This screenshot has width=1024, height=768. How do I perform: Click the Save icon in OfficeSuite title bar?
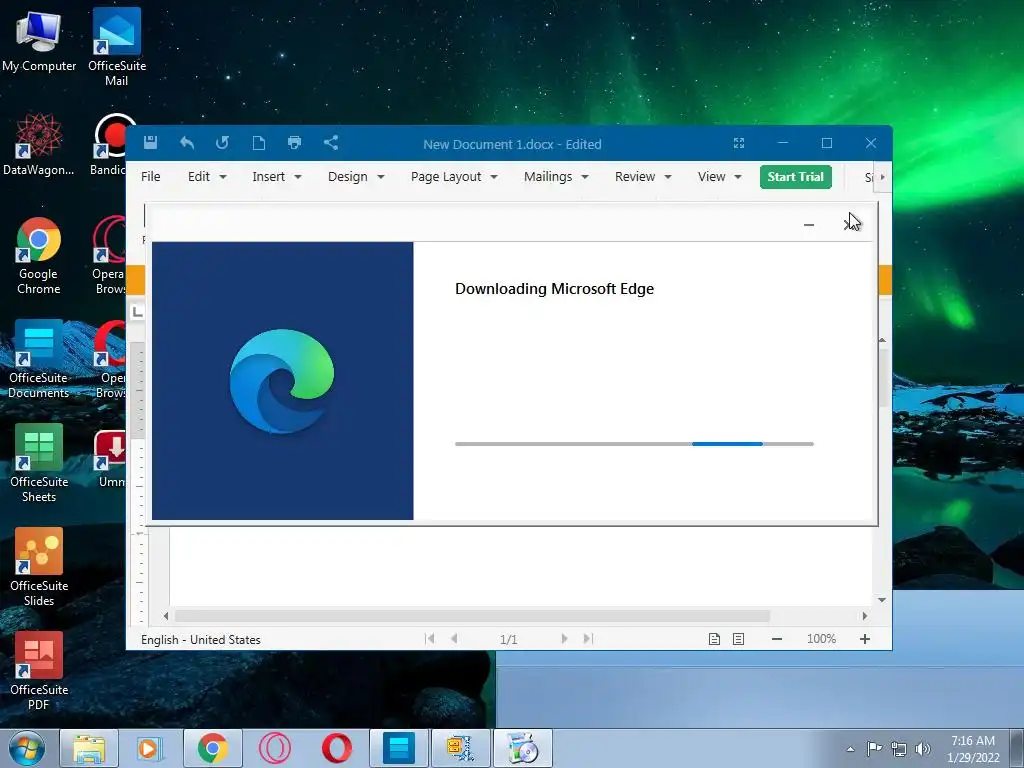click(150, 142)
